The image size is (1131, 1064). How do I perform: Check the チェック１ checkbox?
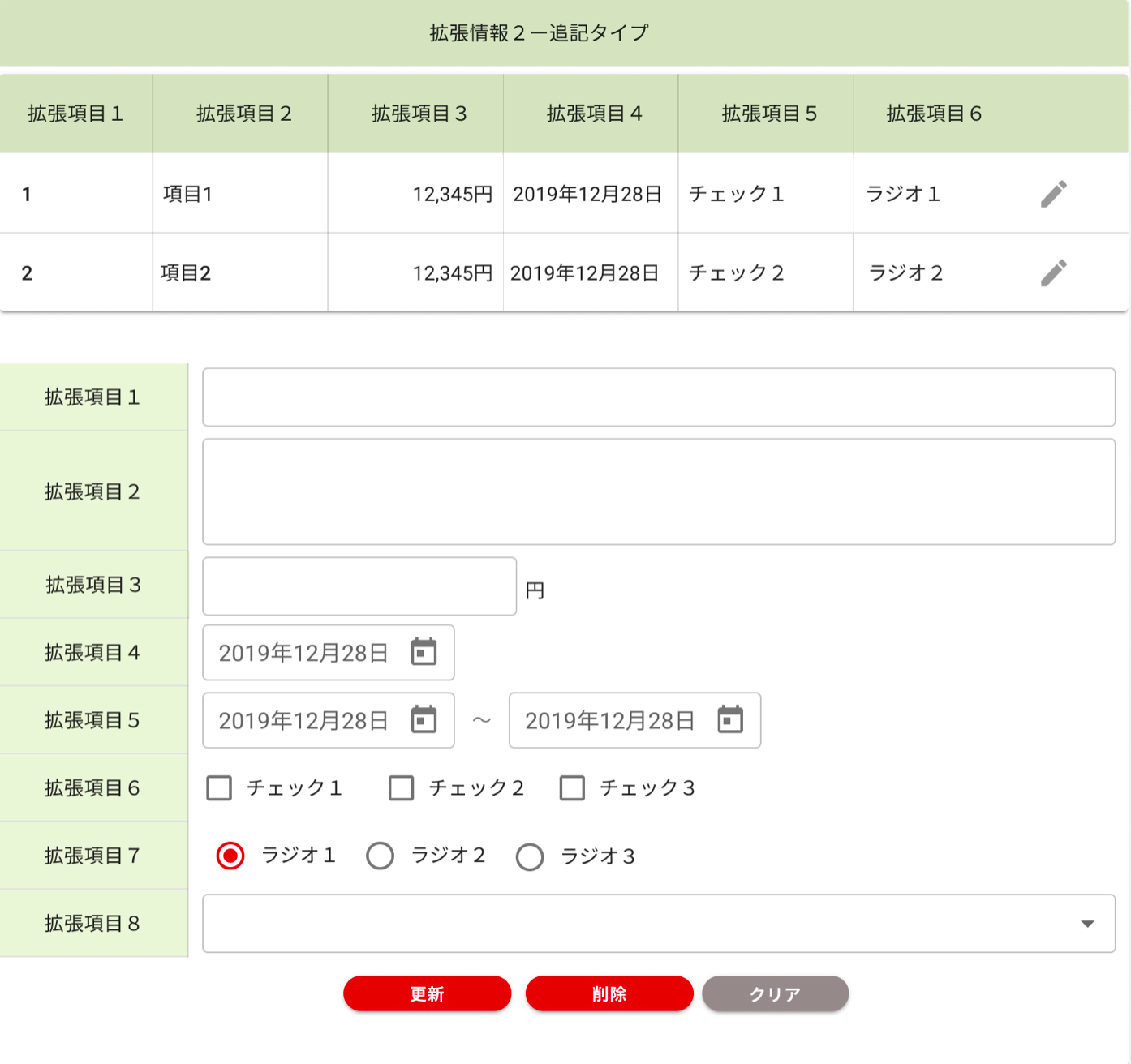point(219,788)
